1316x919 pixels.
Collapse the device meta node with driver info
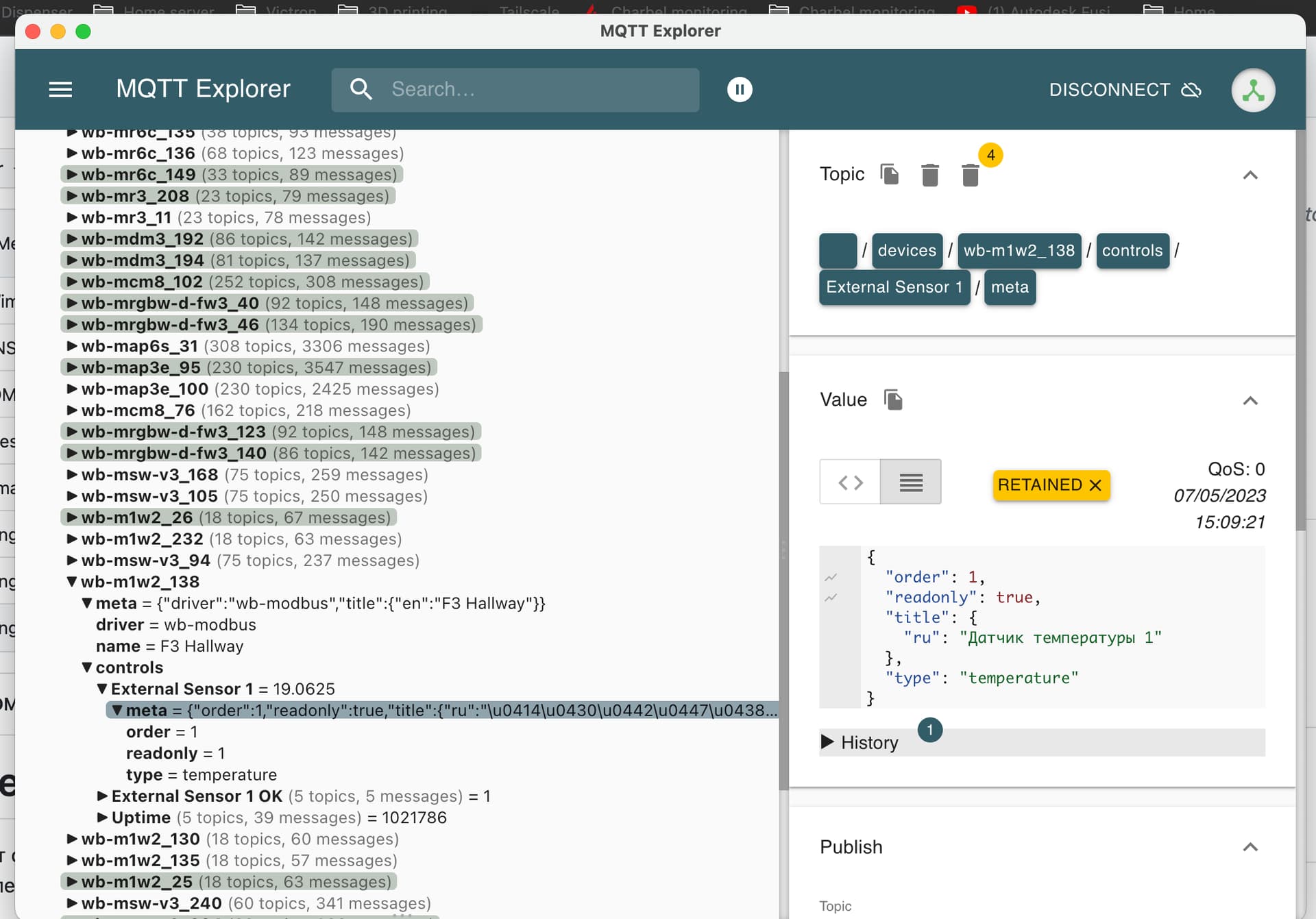86,603
